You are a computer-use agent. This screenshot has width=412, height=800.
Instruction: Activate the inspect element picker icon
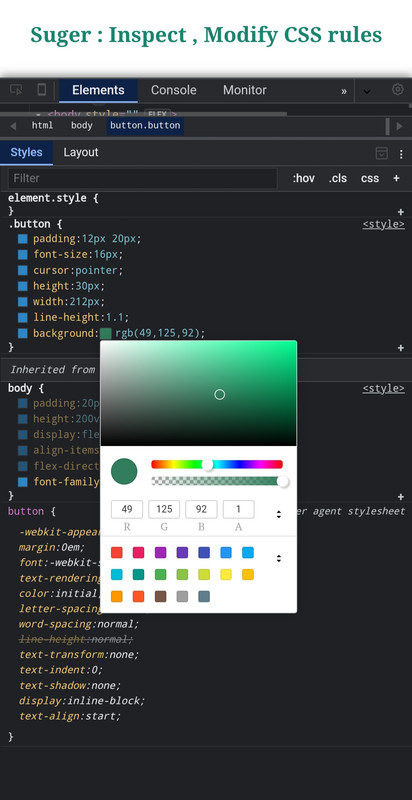tap(16, 90)
